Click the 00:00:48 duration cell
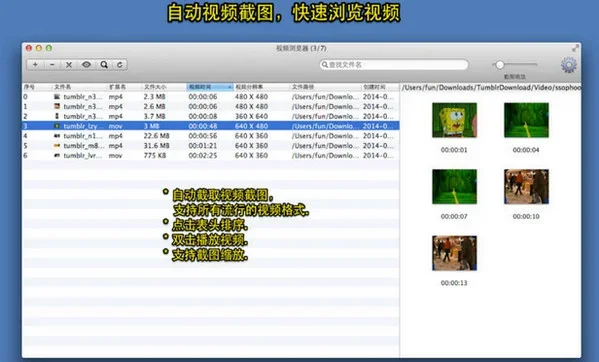This screenshot has height=362, width=599. coord(202,126)
